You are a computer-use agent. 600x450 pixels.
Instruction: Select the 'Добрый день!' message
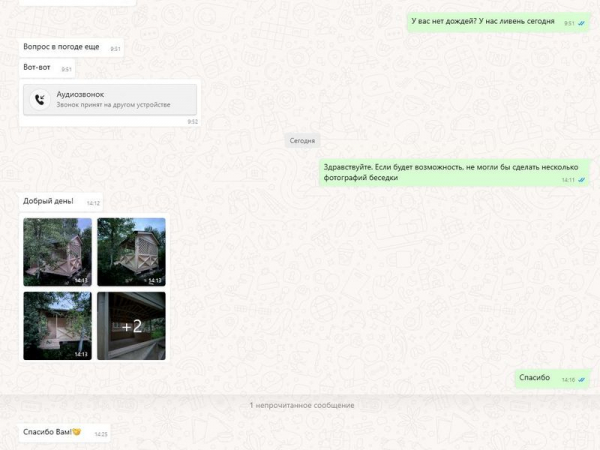[x=61, y=202]
